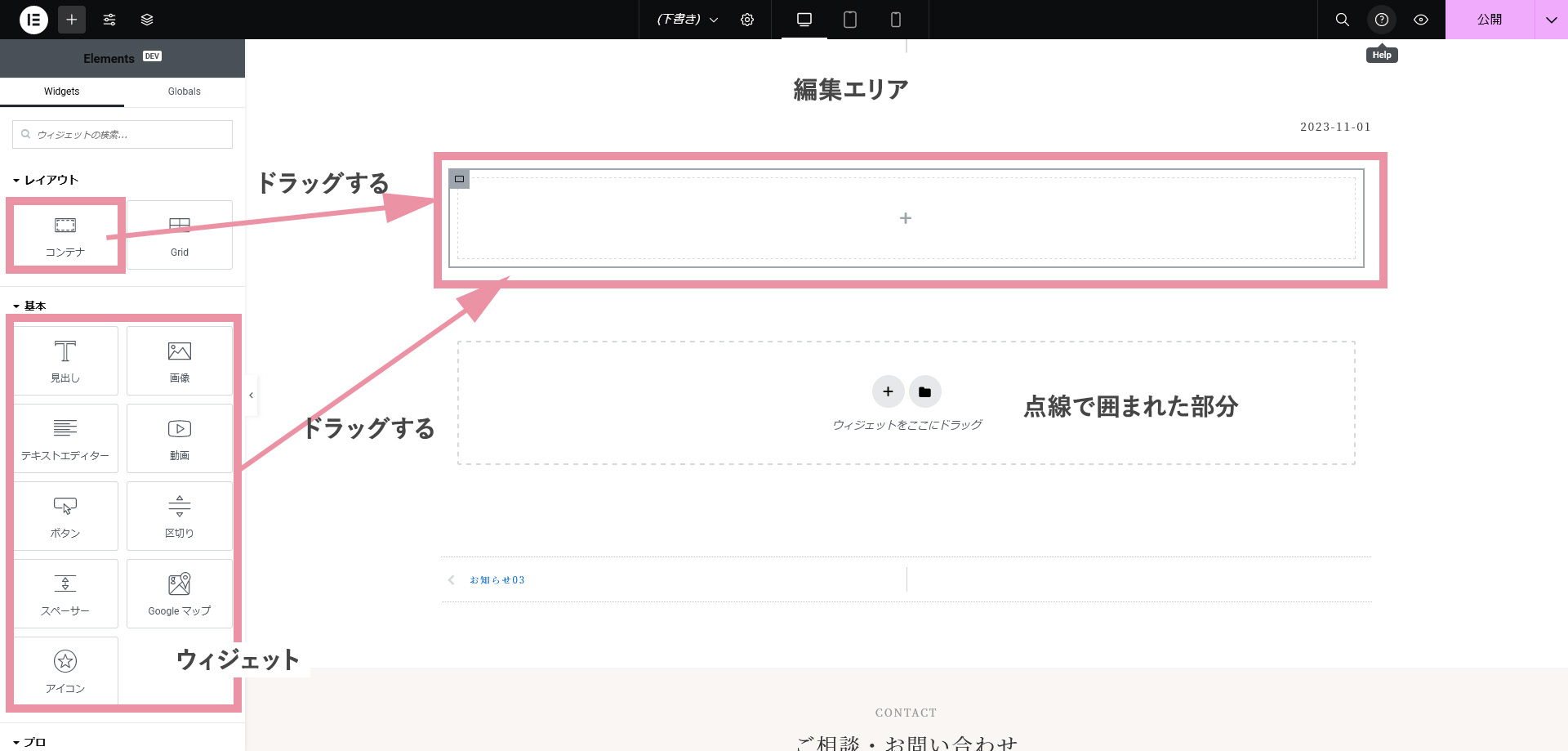Click the add new container plus button

coord(888,391)
